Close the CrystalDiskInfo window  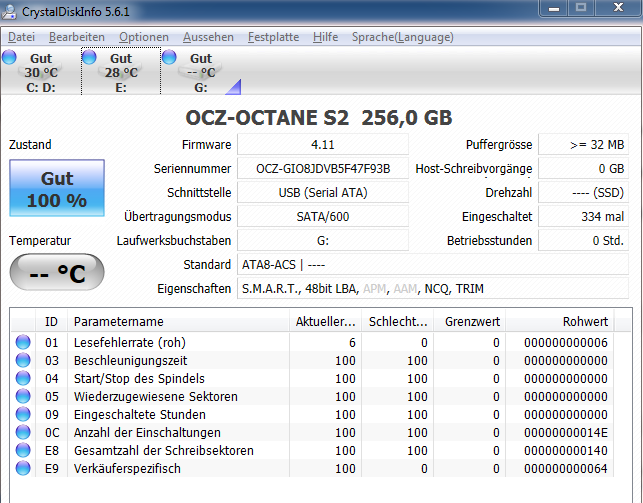coord(618,8)
